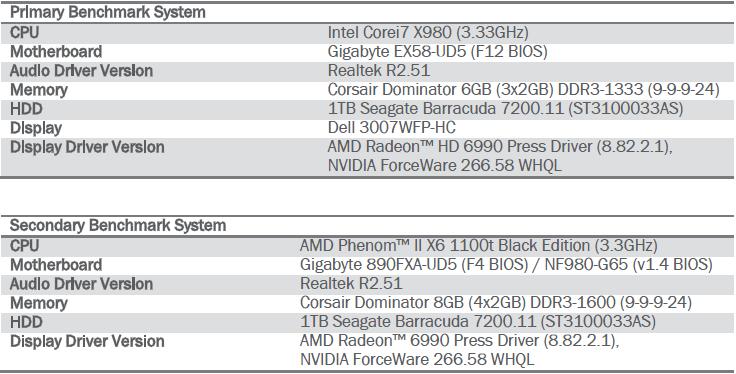Click the Display label in the primary table
Viewport: 736px width, 374px height.
(36, 128)
